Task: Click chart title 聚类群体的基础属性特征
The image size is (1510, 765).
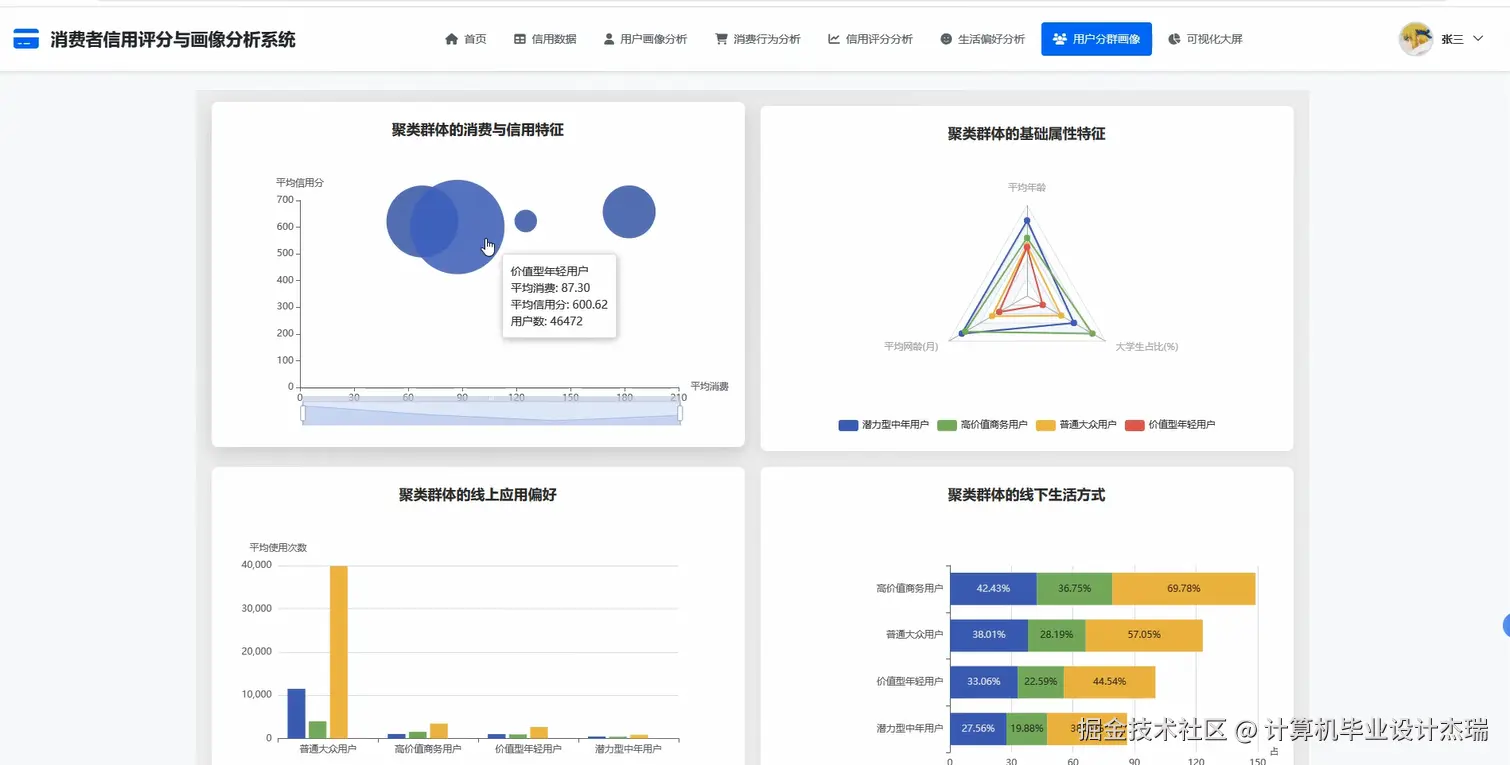Action: [x=1026, y=134]
